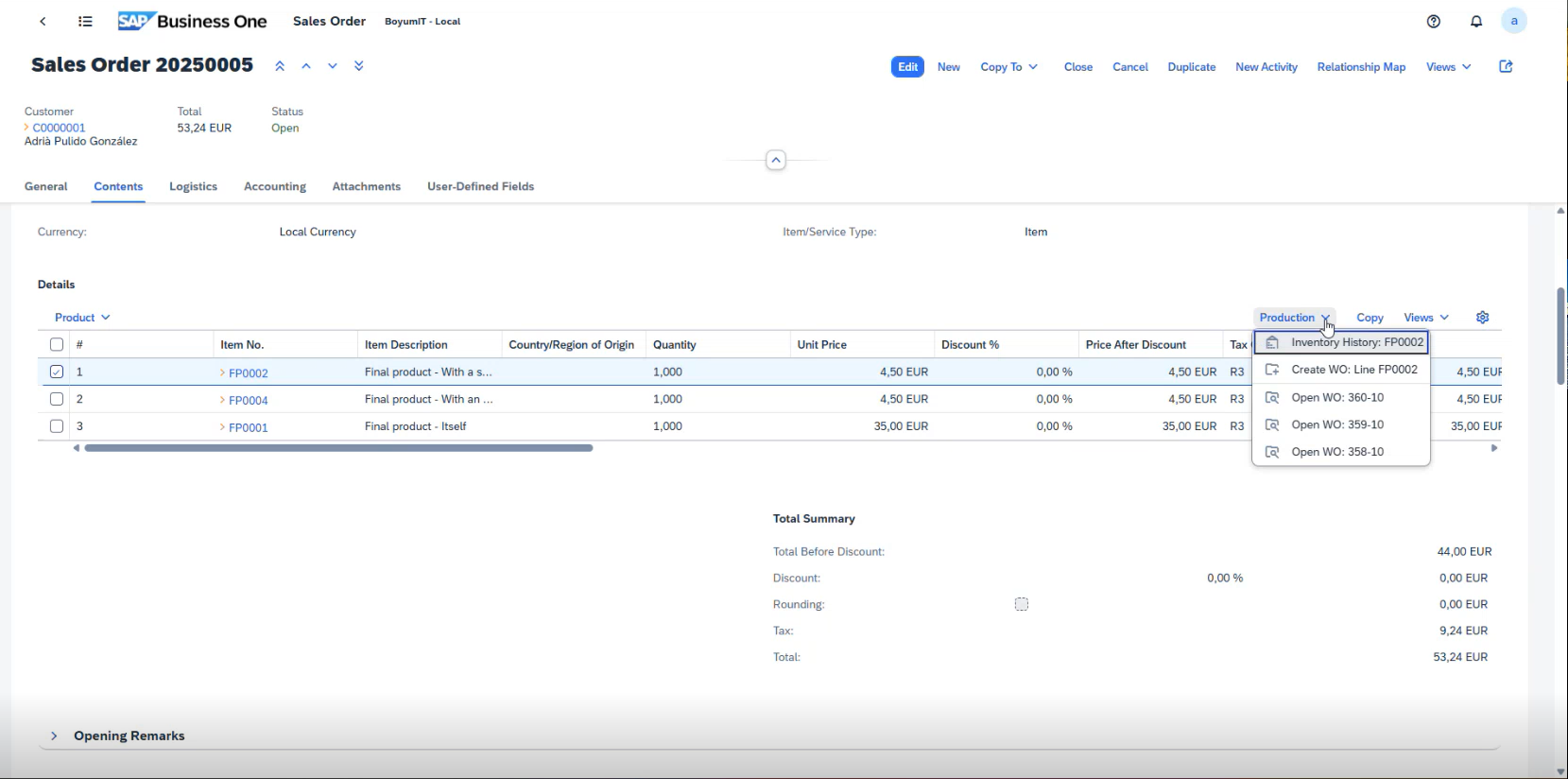Click the table Copy button
This screenshot has width=1568, height=779.
click(x=1370, y=318)
